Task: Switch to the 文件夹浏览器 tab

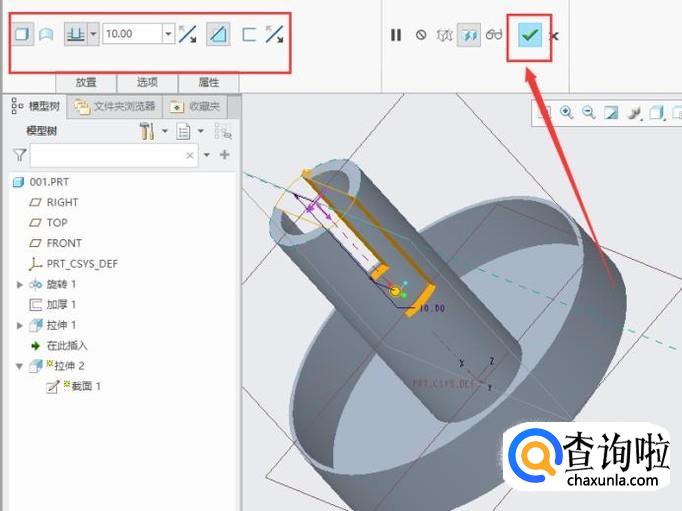Action: tap(115, 106)
